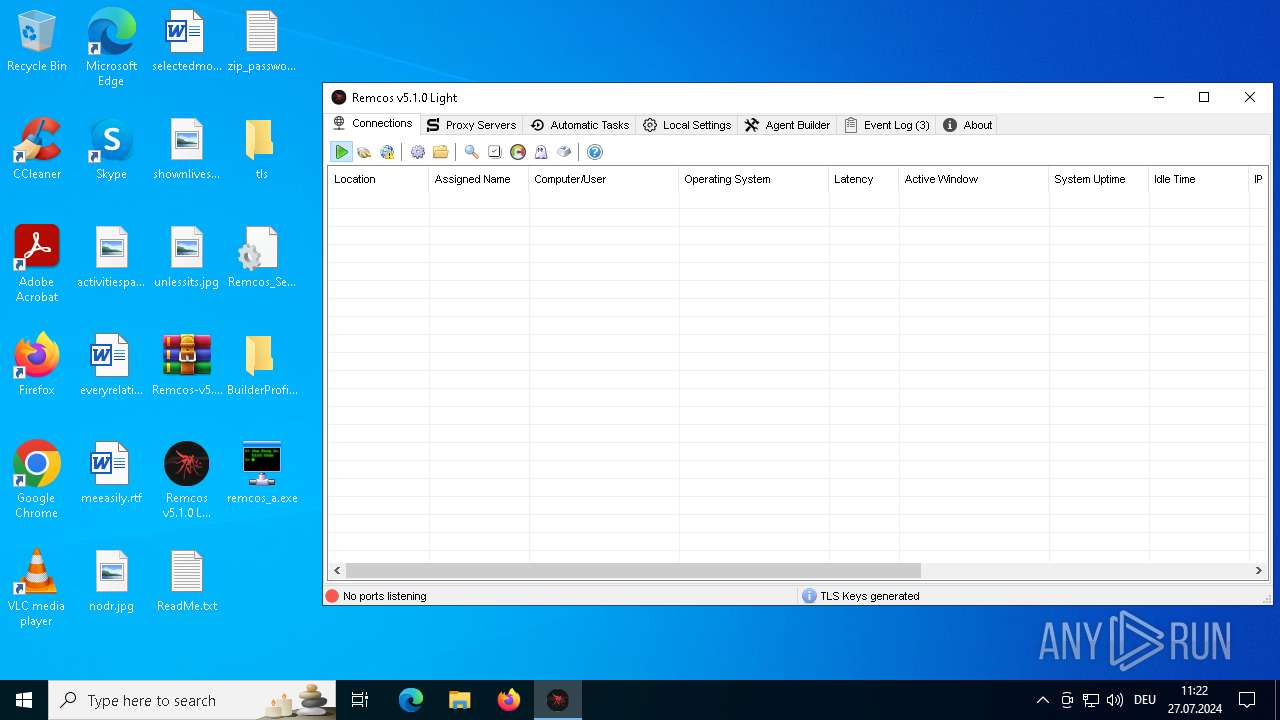The image size is (1280, 720).
Task: Open the Automatic Tasks tab
Action: click(x=579, y=125)
